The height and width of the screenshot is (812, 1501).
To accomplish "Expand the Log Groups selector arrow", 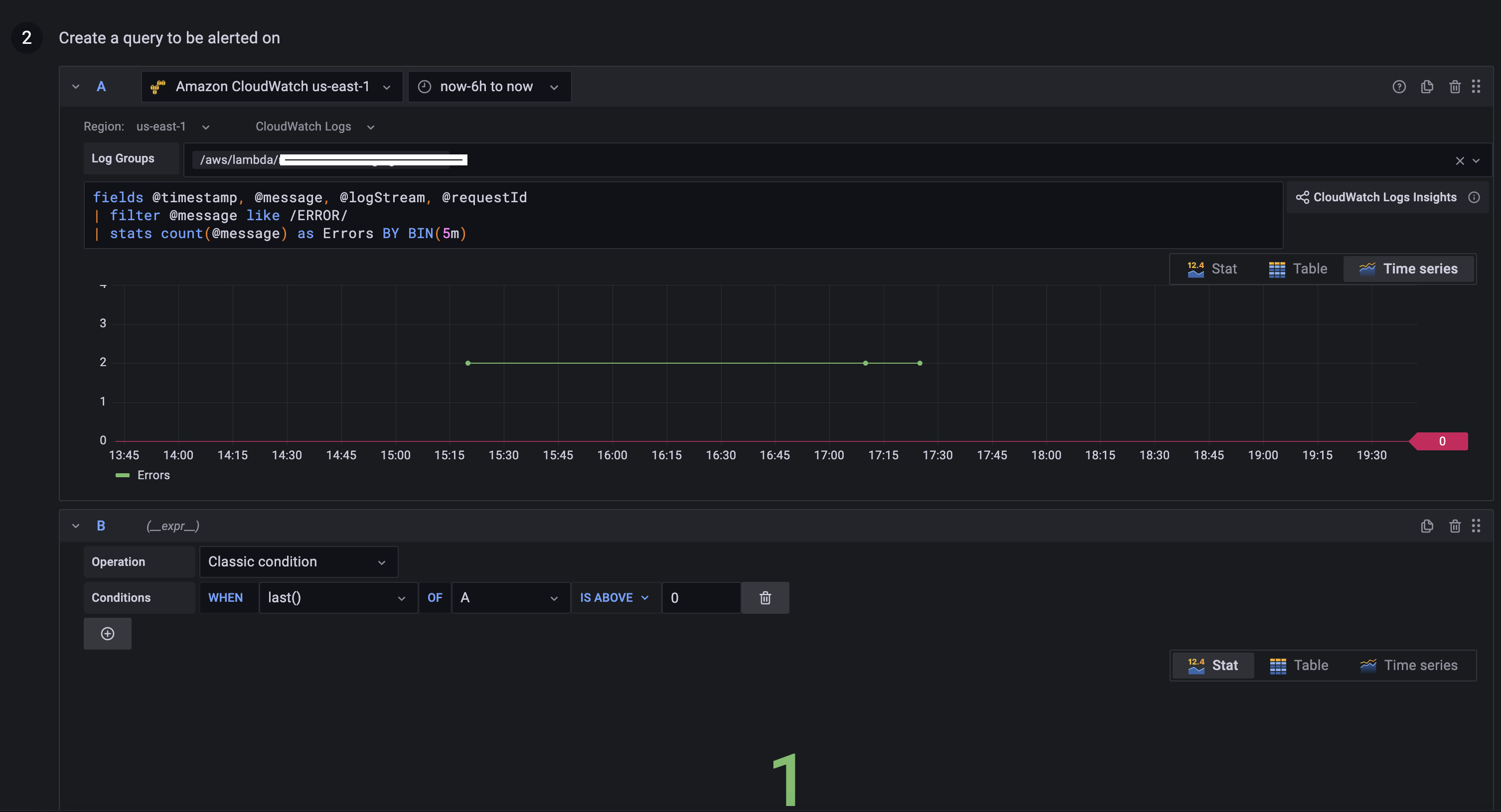I will (1476, 161).
